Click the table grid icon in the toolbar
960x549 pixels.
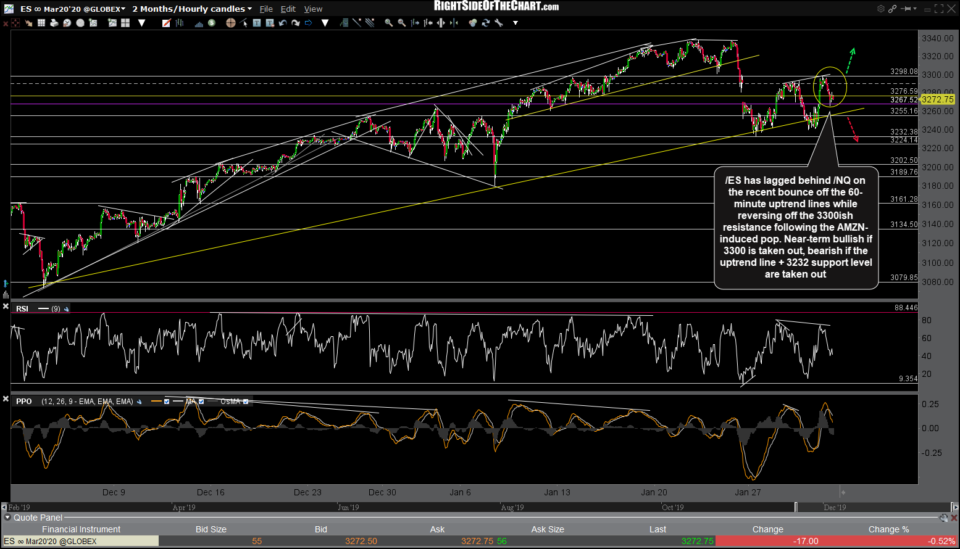(41, 23)
